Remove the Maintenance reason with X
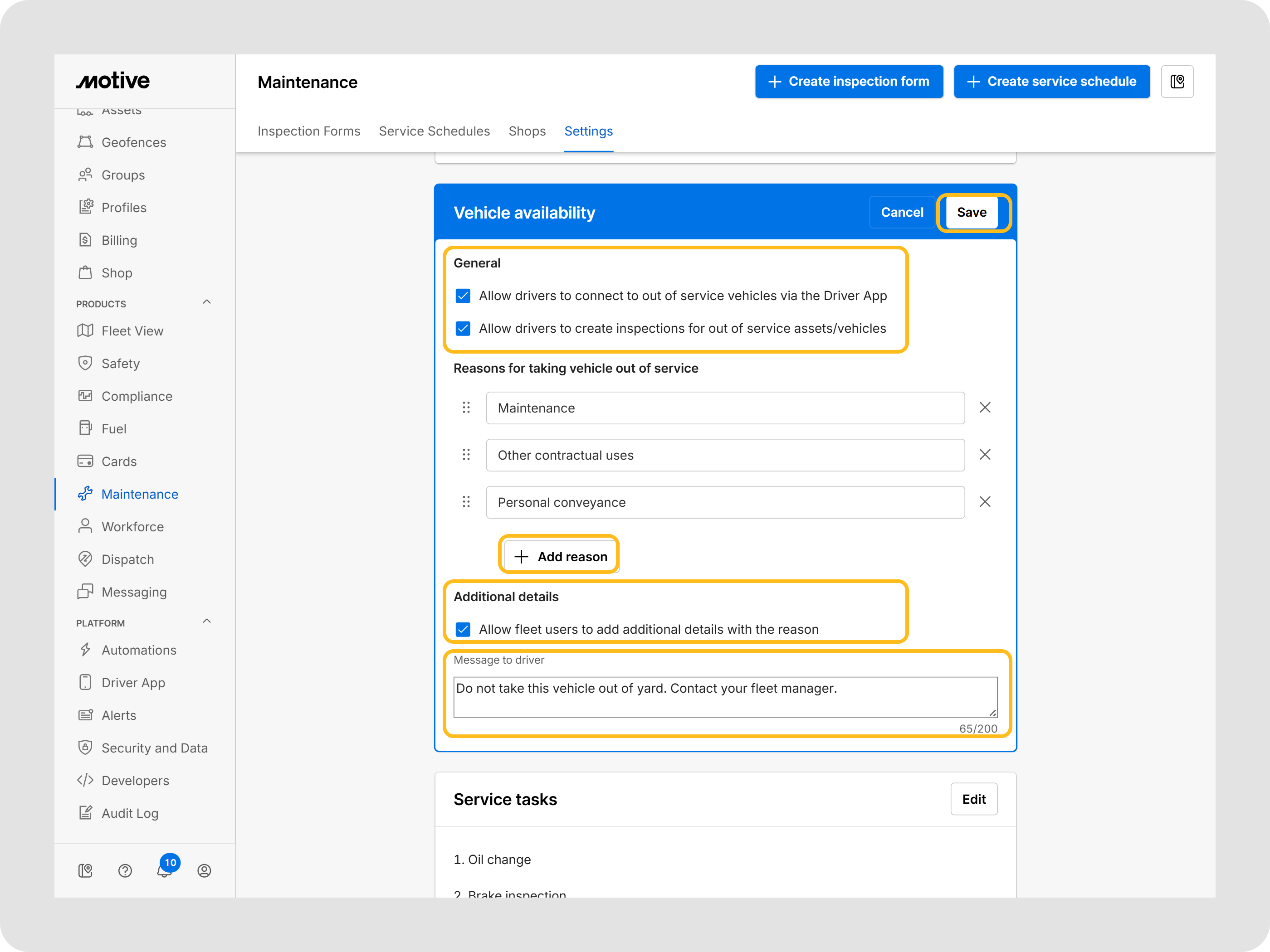This screenshot has height=952, width=1270. [x=985, y=408]
